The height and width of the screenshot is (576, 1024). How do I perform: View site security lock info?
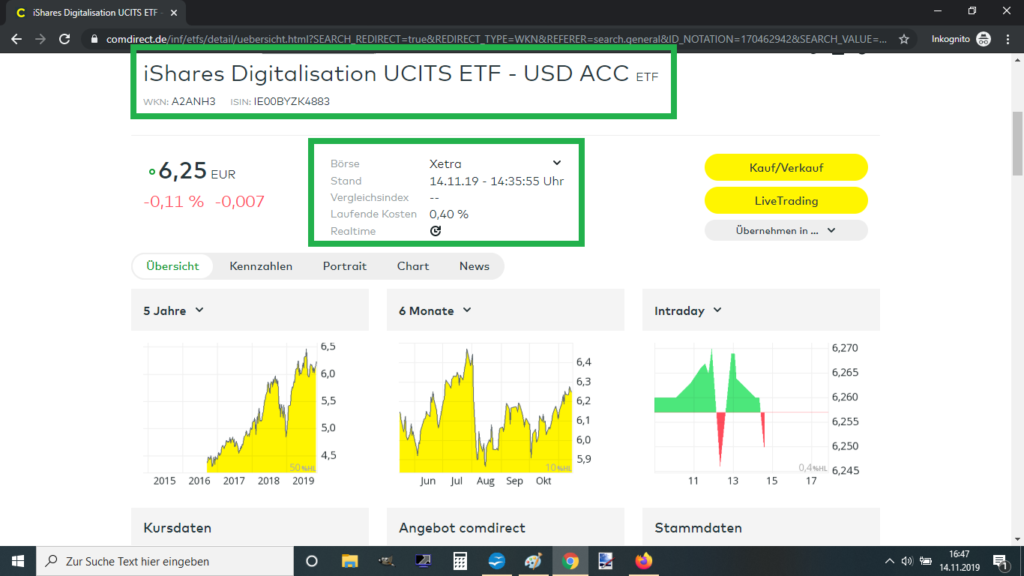pos(94,39)
